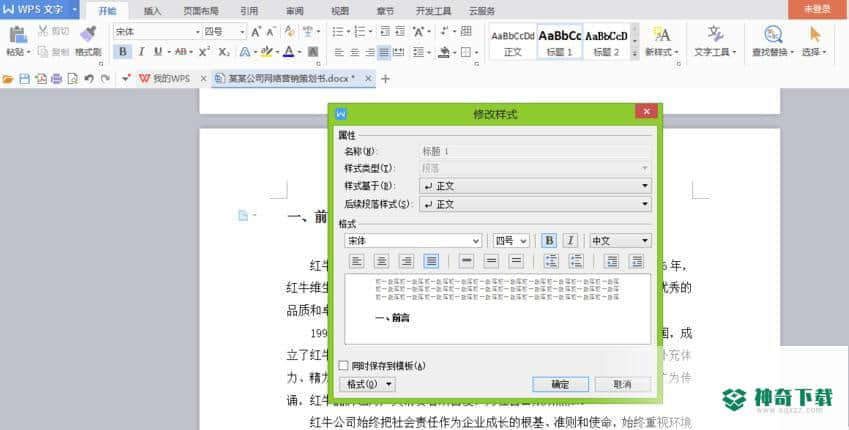Click double line spacing icon in dialog
Viewport: 849px width, 430px height.
[516, 262]
